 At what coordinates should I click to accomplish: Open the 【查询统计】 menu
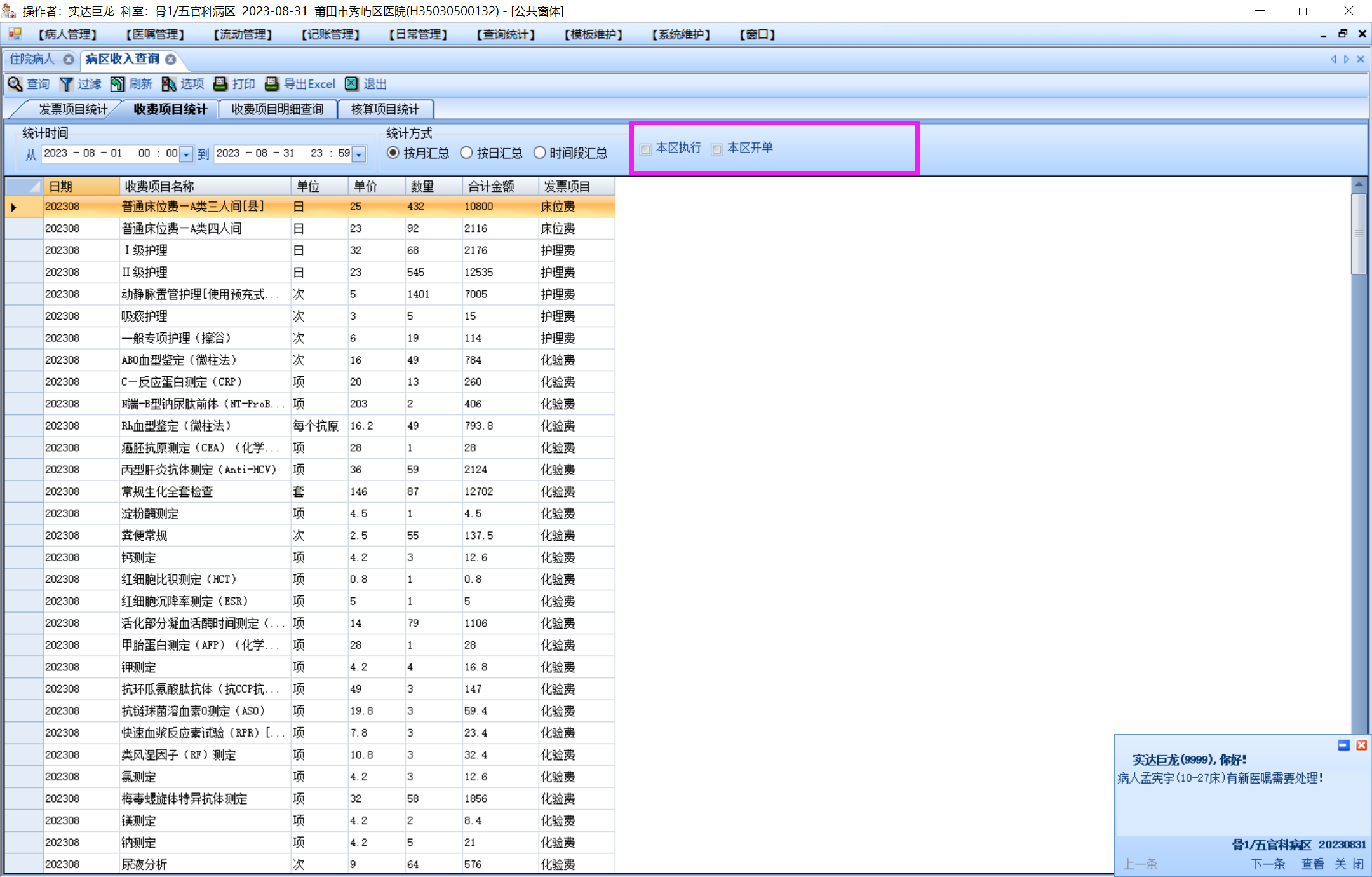click(506, 34)
